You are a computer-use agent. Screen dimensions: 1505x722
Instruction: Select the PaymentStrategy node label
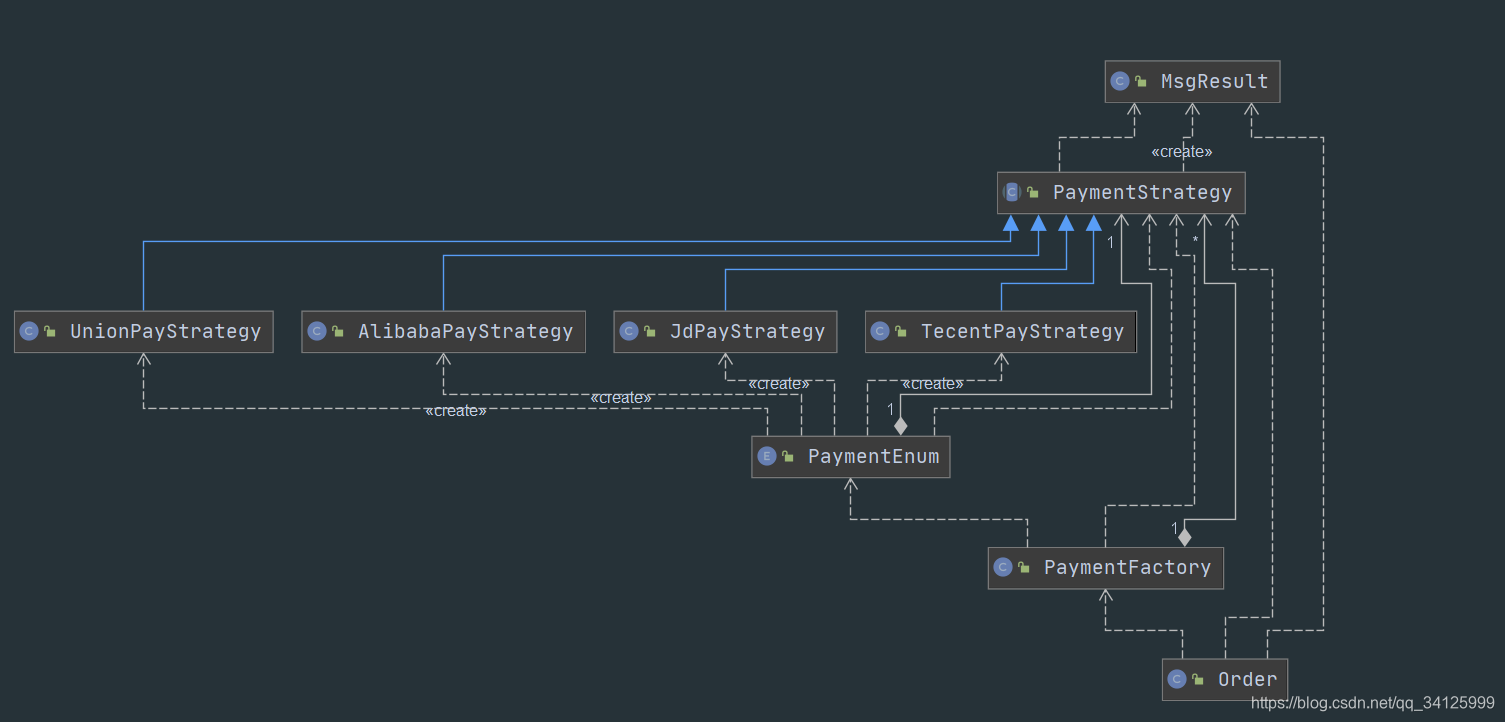pyautogui.click(x=1142, y=192)
